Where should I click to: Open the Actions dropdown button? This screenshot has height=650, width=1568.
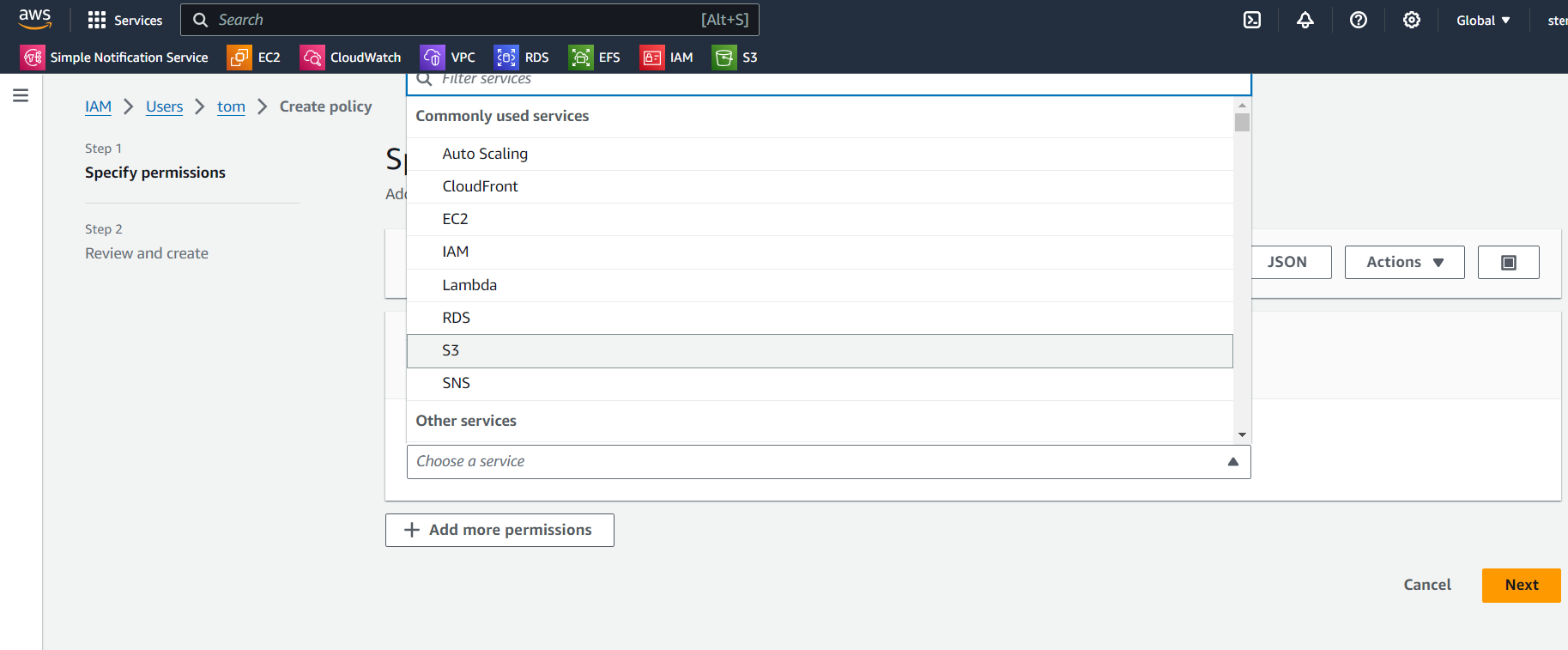point(1404,263)
